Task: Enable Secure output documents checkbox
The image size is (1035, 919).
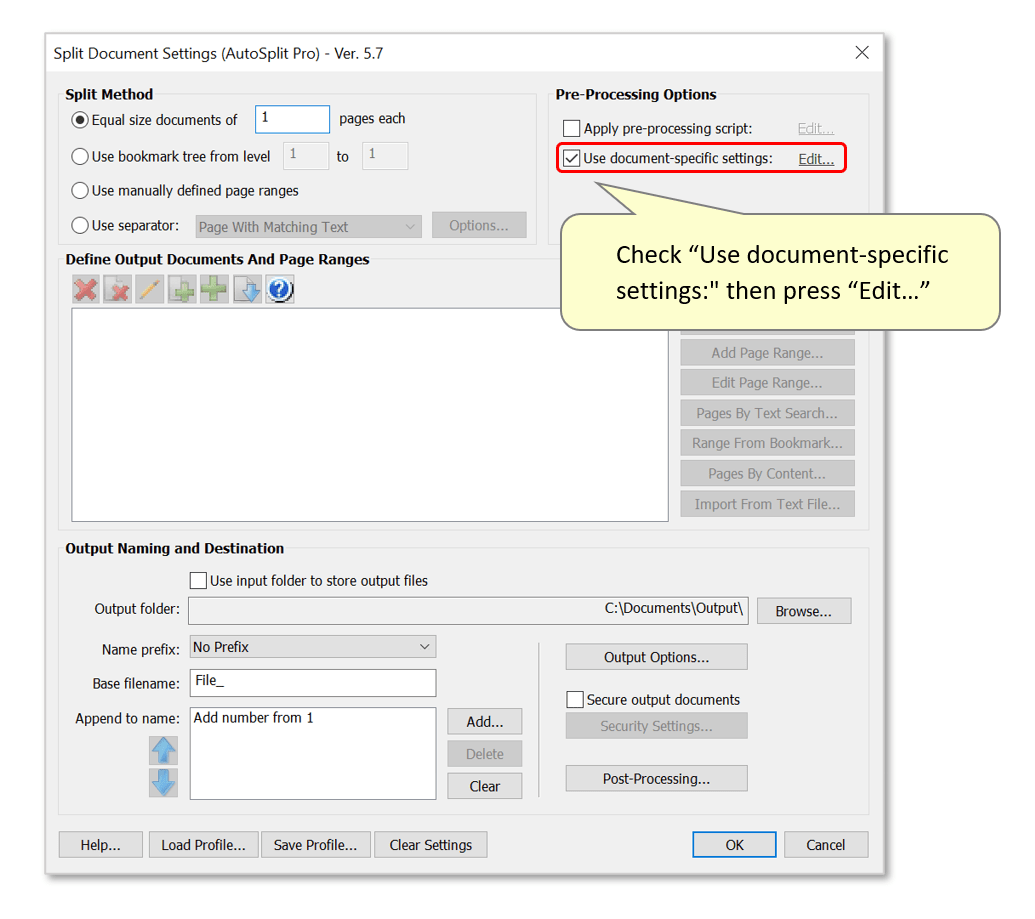Action: point(575,700)
